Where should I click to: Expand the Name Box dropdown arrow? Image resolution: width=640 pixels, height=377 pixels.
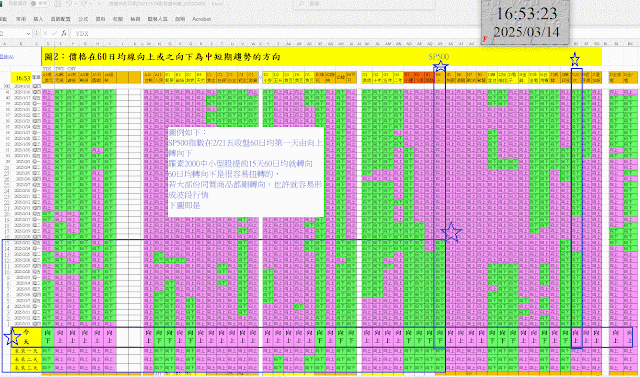28,33
